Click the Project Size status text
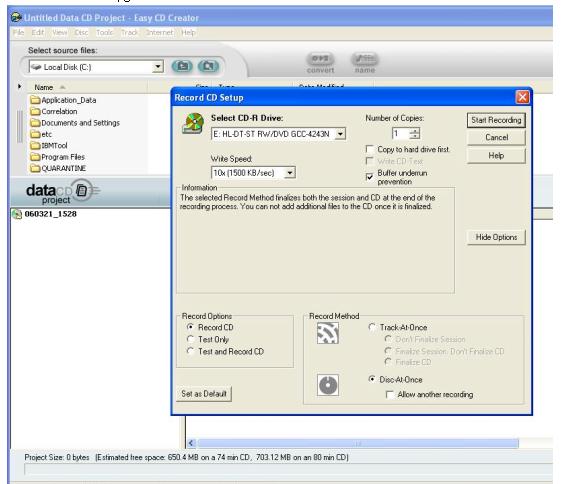The width and height of the screenshot is (572, 484). click(x=186, y=457)
